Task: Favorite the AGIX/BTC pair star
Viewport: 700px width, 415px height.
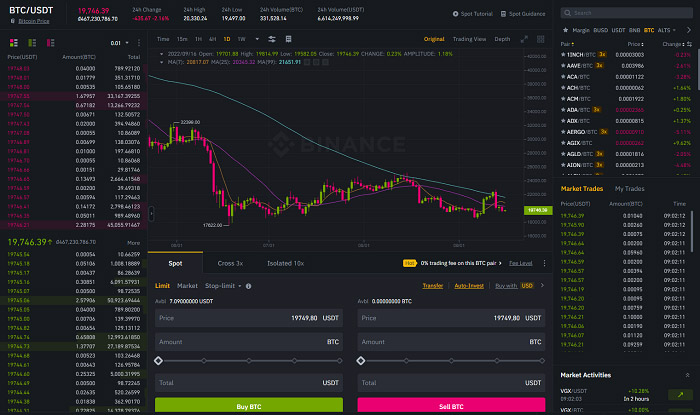Action: 563,143
